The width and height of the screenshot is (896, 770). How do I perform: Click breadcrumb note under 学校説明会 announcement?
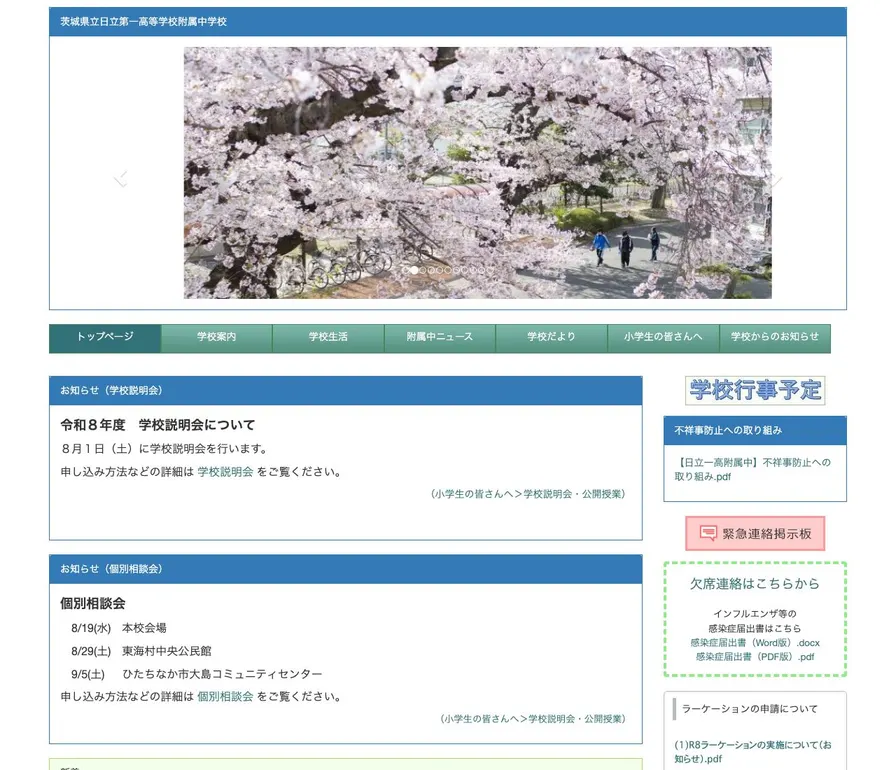528,494
